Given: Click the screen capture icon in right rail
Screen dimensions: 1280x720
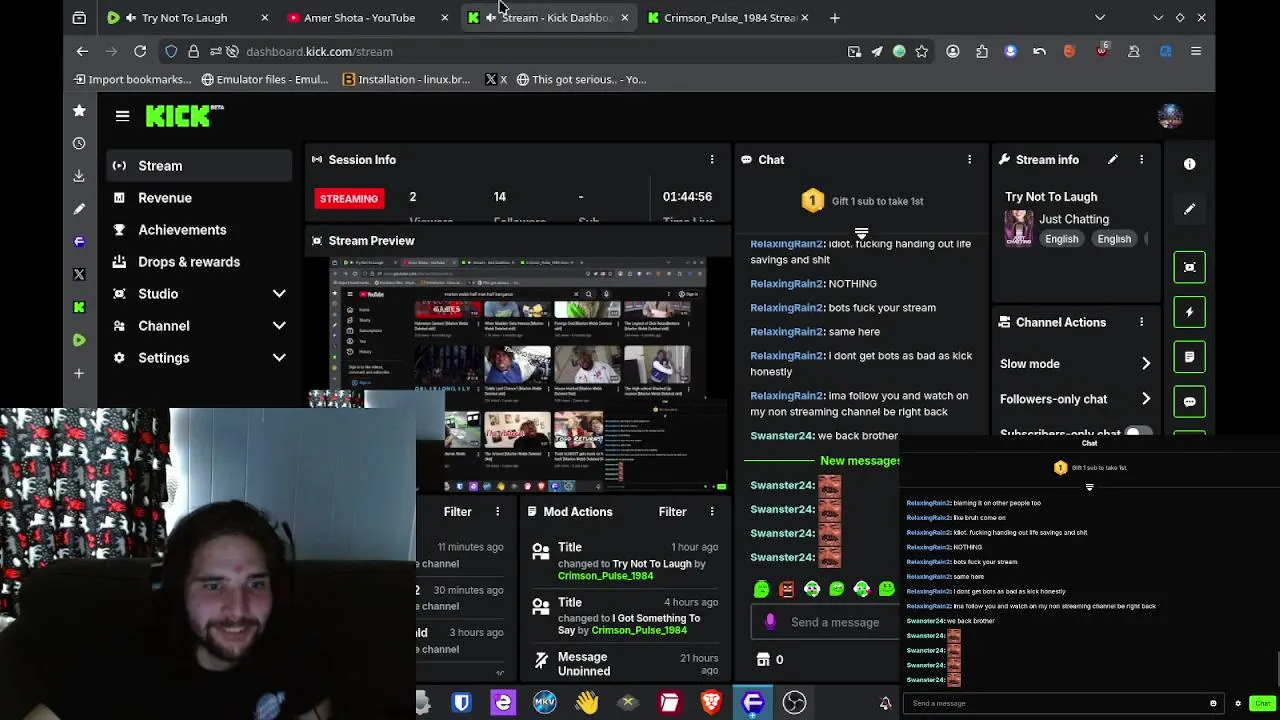Looking at the screenshot, I should (x=1190, y=267).
